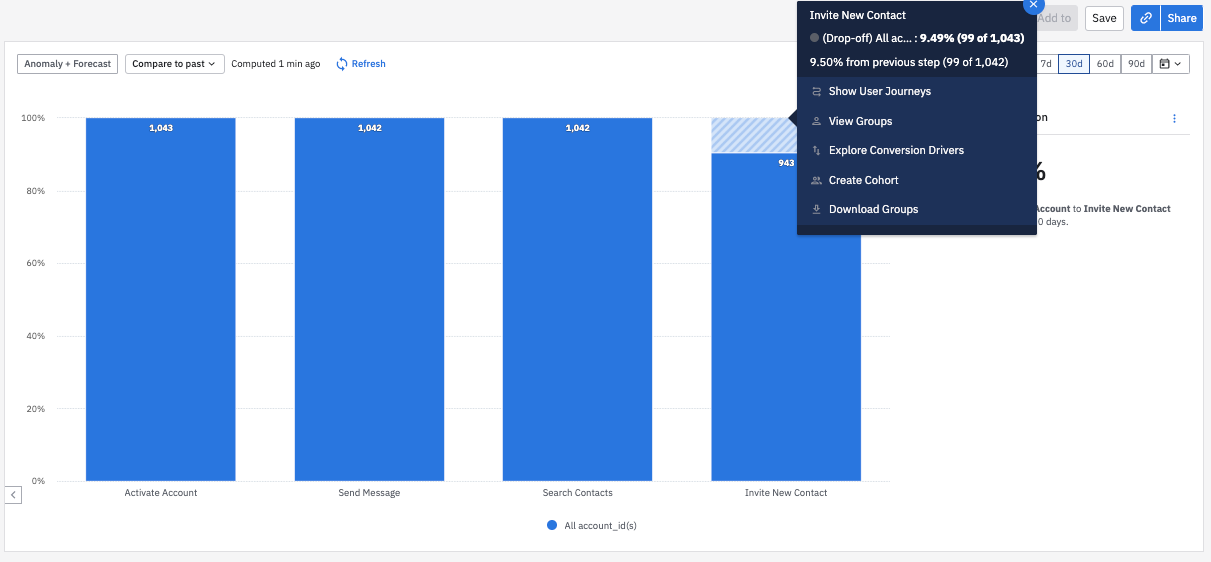This screenshot has height=562, width=1211.
Task: Click the Show User Journeys icon
Action: tap(816, 92)
